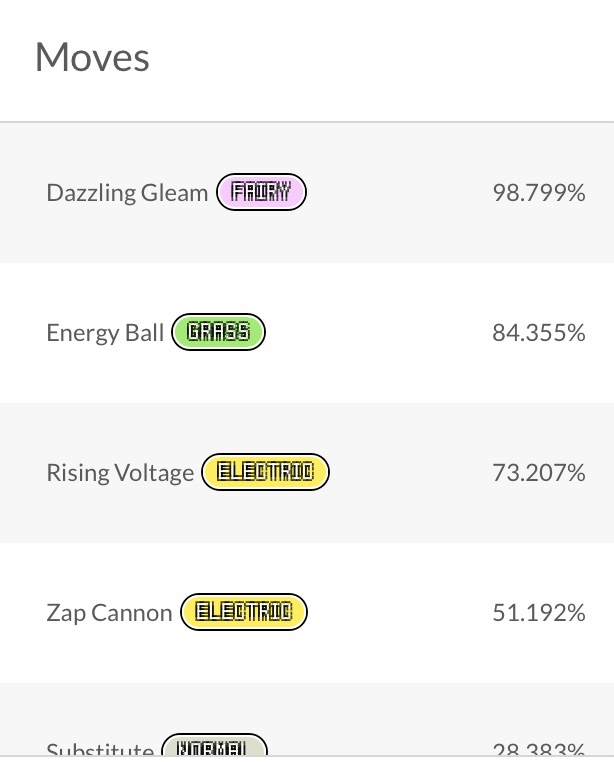Select Rising Voltage's Electric type badge

pyautogui.click(x=265, y=472)
